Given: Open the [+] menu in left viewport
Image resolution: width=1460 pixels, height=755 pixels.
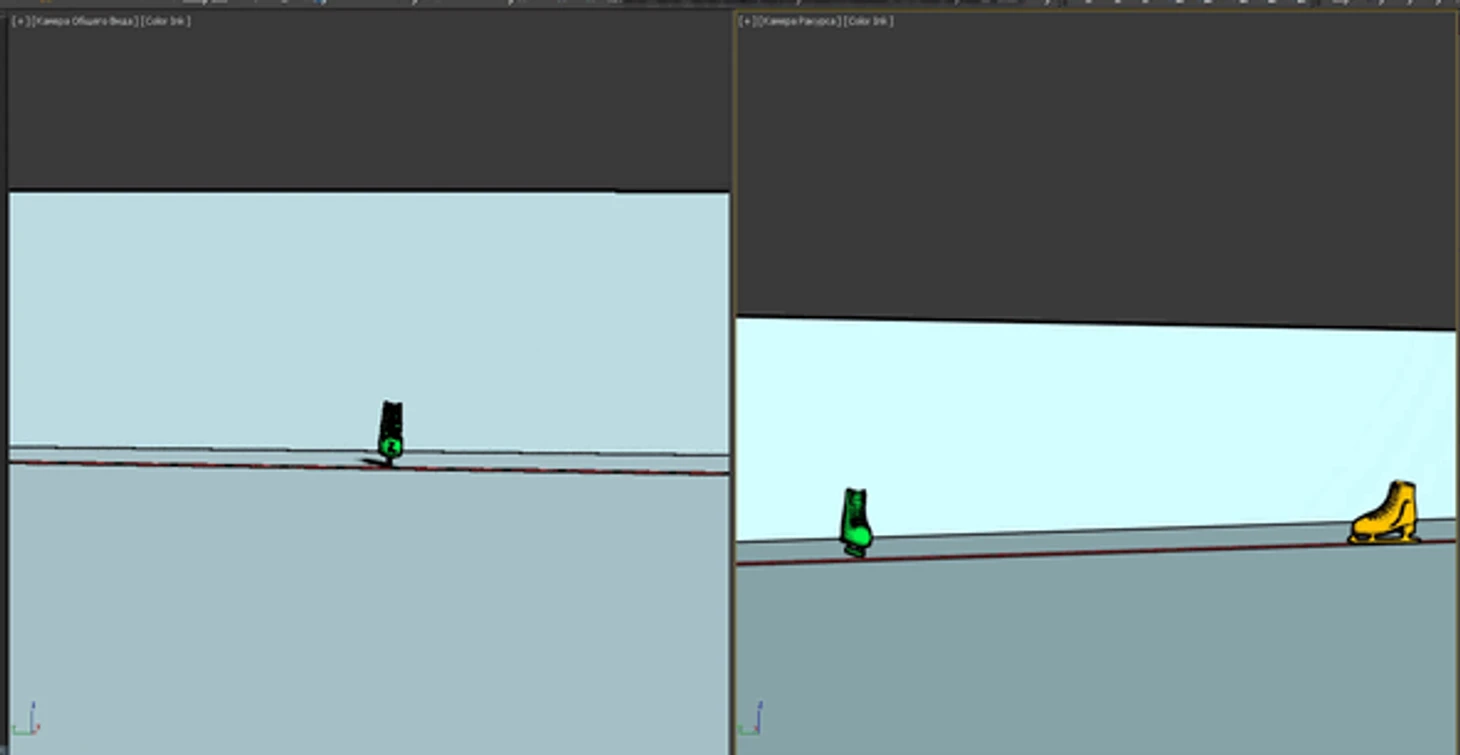Looking at the screenshot, I should 20,21.
